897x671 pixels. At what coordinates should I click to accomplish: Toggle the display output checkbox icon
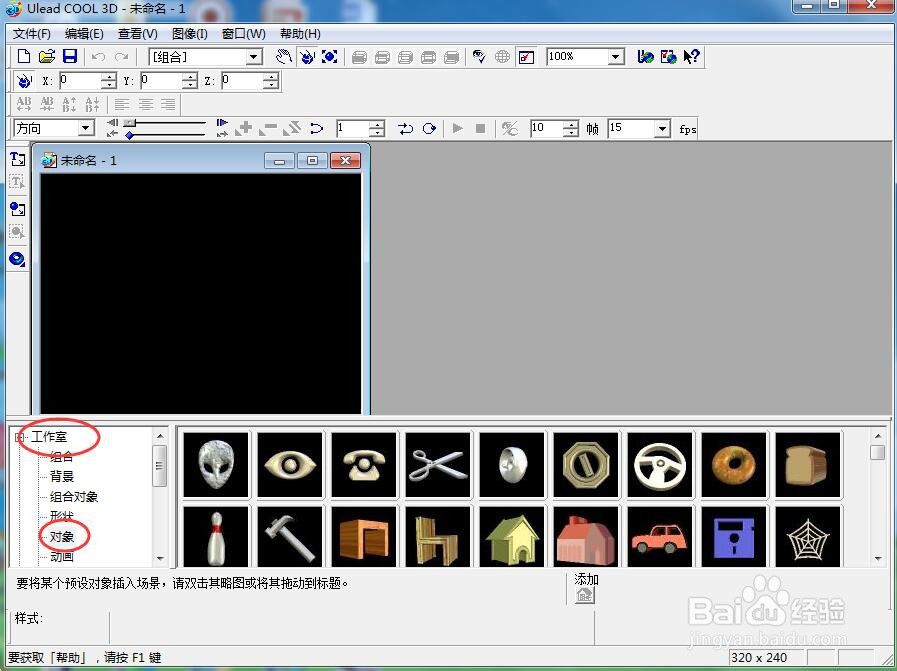(x=526, y=57)
